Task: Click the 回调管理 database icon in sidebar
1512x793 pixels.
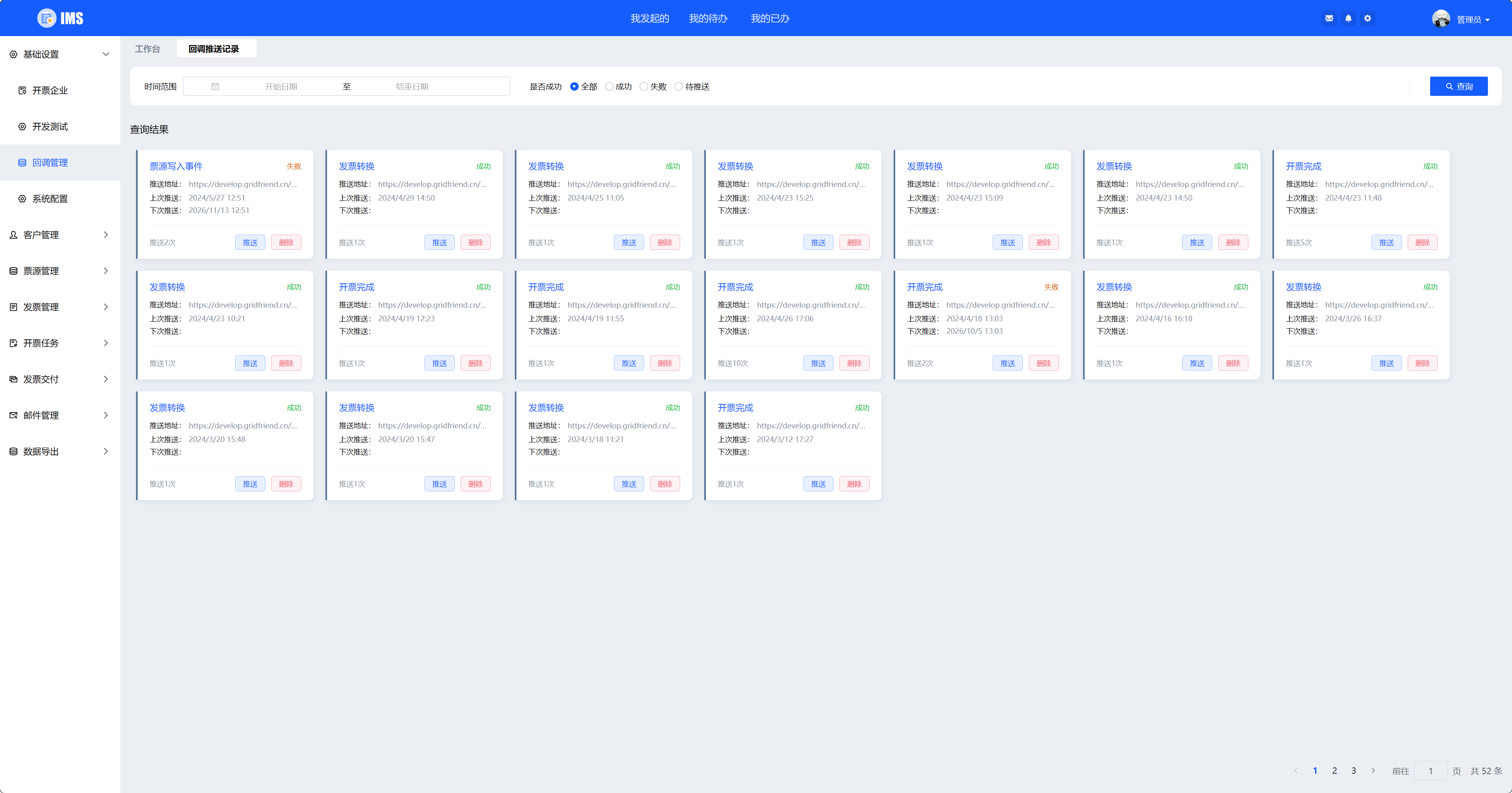Action: (x=22, y=162)
